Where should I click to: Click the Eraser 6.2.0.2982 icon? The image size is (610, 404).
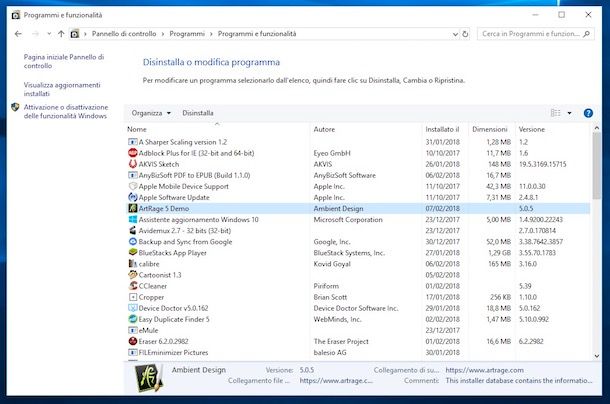[133, 341]
